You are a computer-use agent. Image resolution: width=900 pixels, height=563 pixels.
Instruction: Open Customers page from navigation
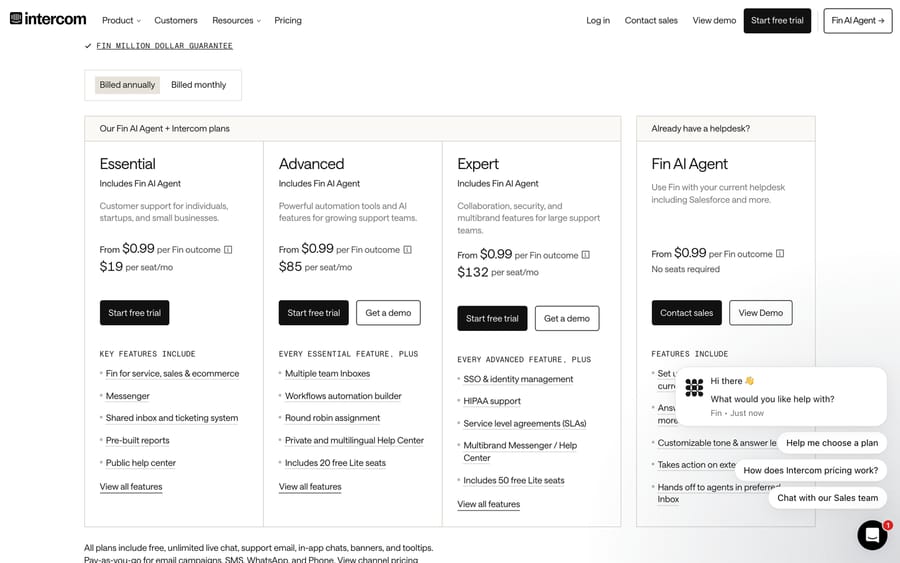tap(176, 20)
